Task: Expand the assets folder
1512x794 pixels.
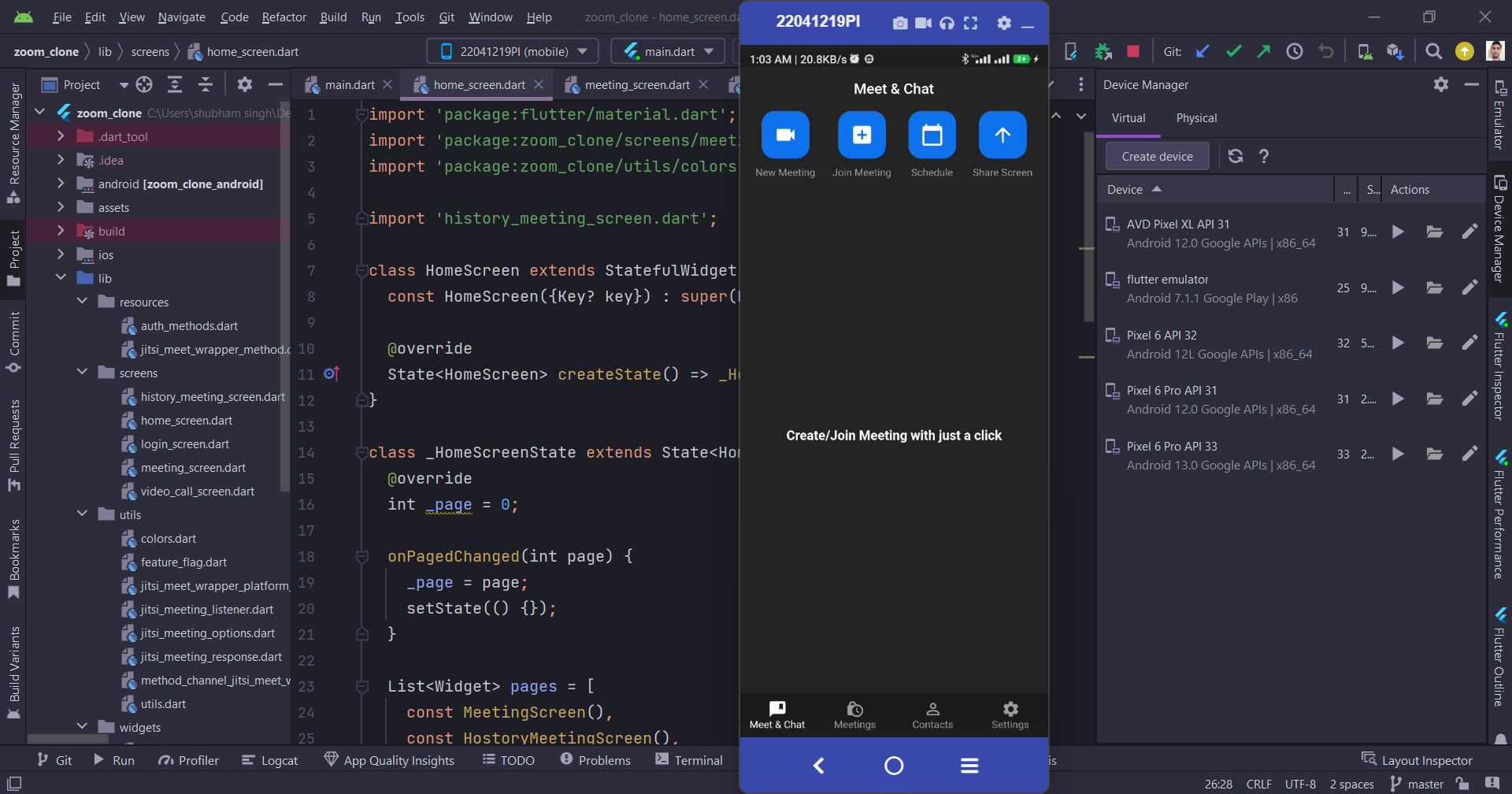Action: (61, 207)
